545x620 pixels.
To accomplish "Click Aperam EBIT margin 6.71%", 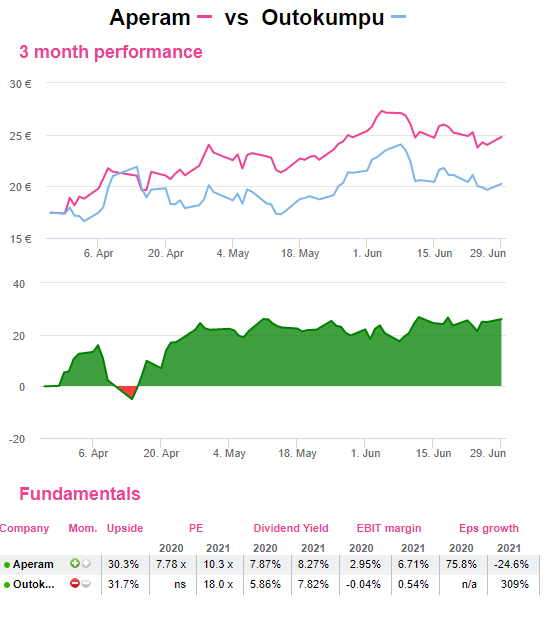I will [x=413, y=564].
